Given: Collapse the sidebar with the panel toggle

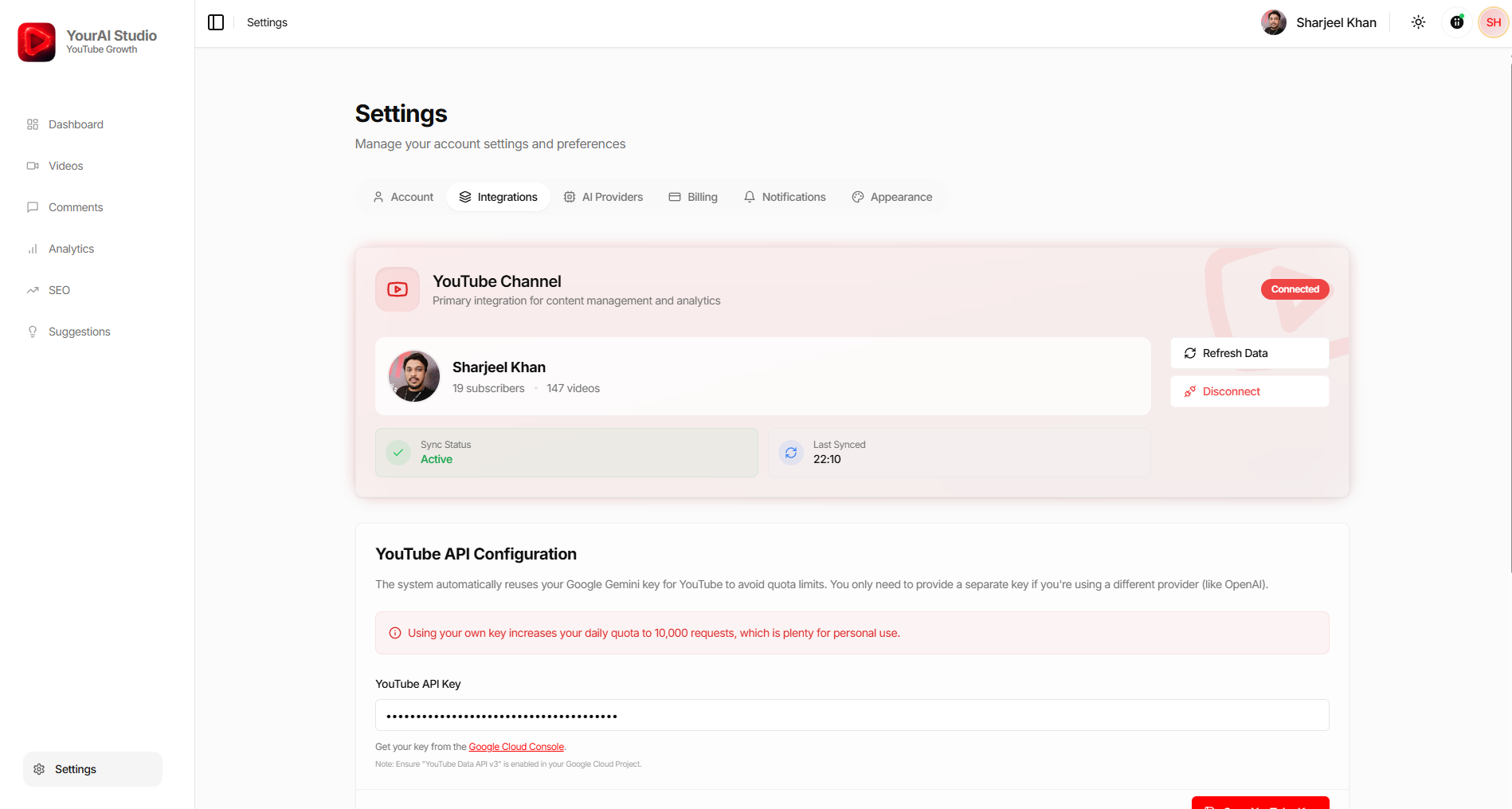Looking at the screenshot, I should pos(216,22).
